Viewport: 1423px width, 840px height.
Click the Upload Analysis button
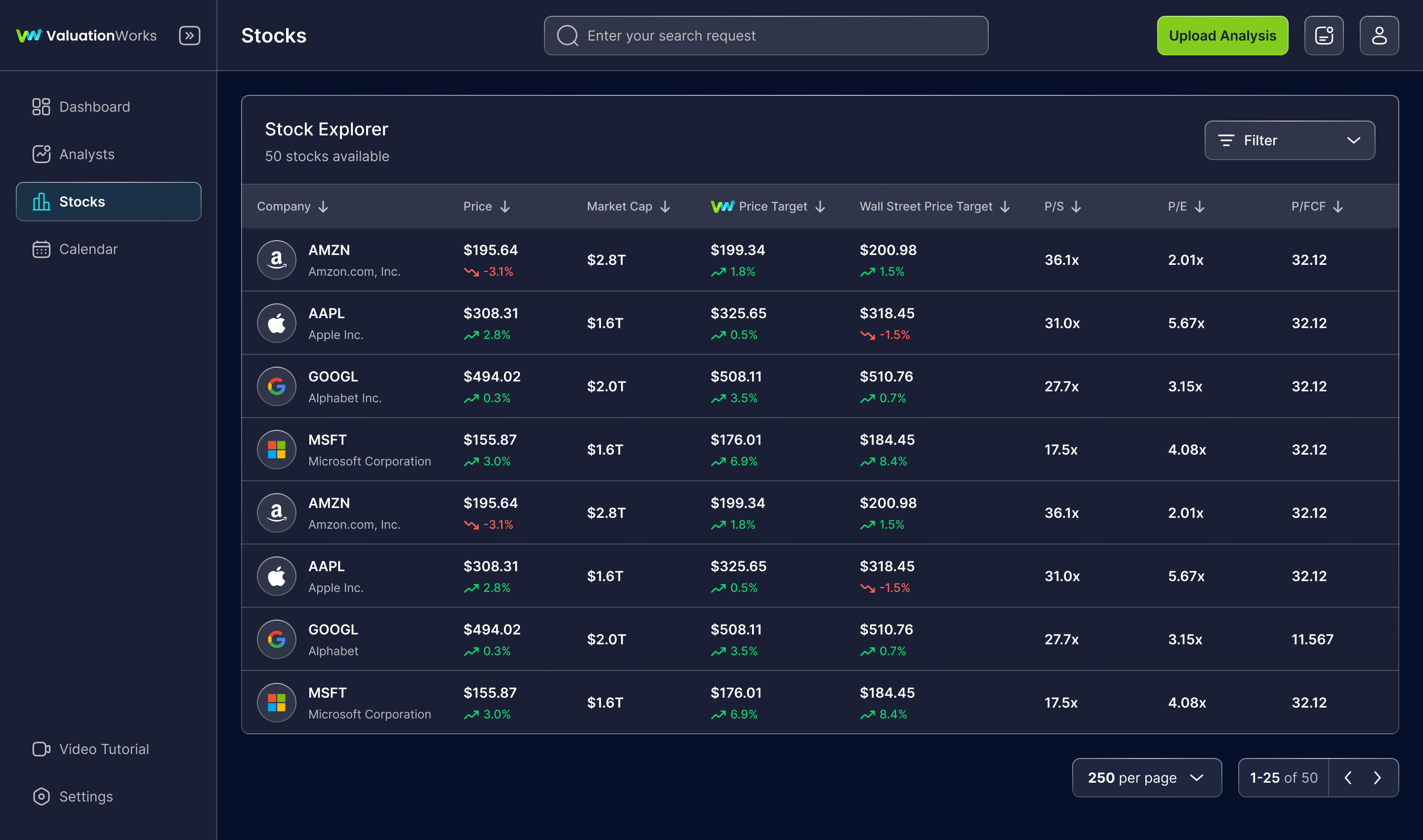(1222, 35)
